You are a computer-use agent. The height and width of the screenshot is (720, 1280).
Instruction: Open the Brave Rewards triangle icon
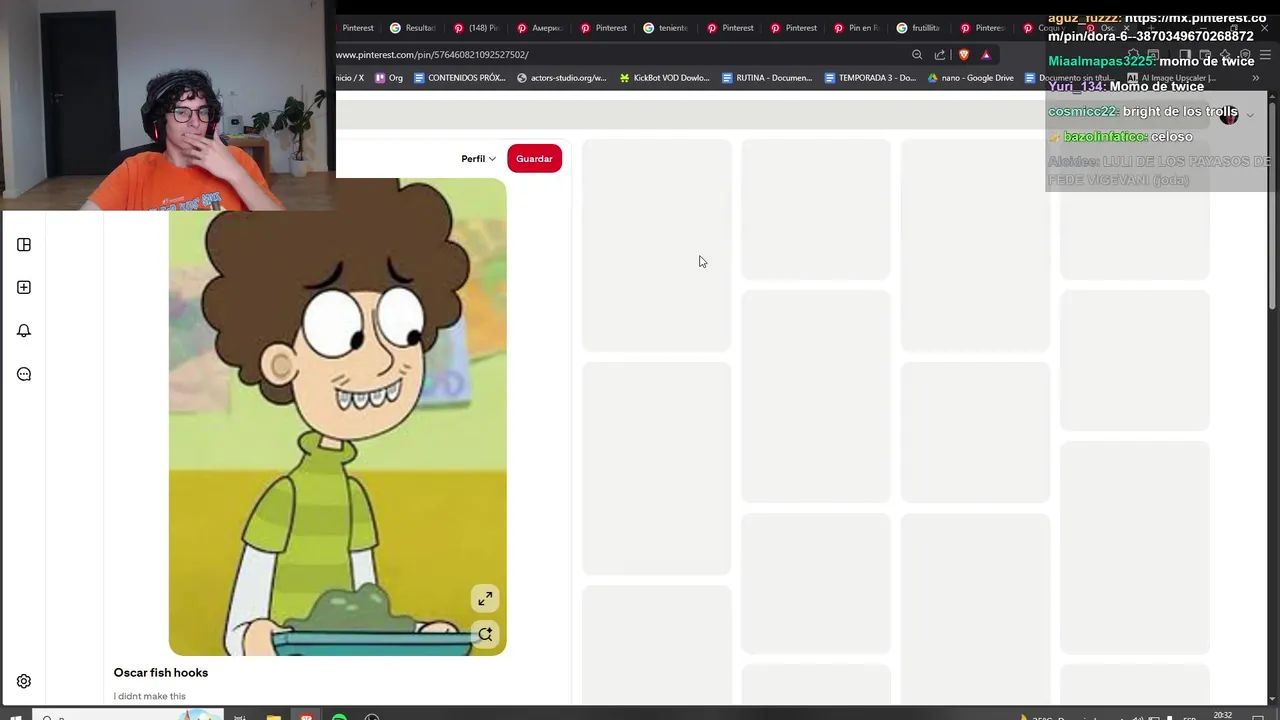tap(986, 55)
